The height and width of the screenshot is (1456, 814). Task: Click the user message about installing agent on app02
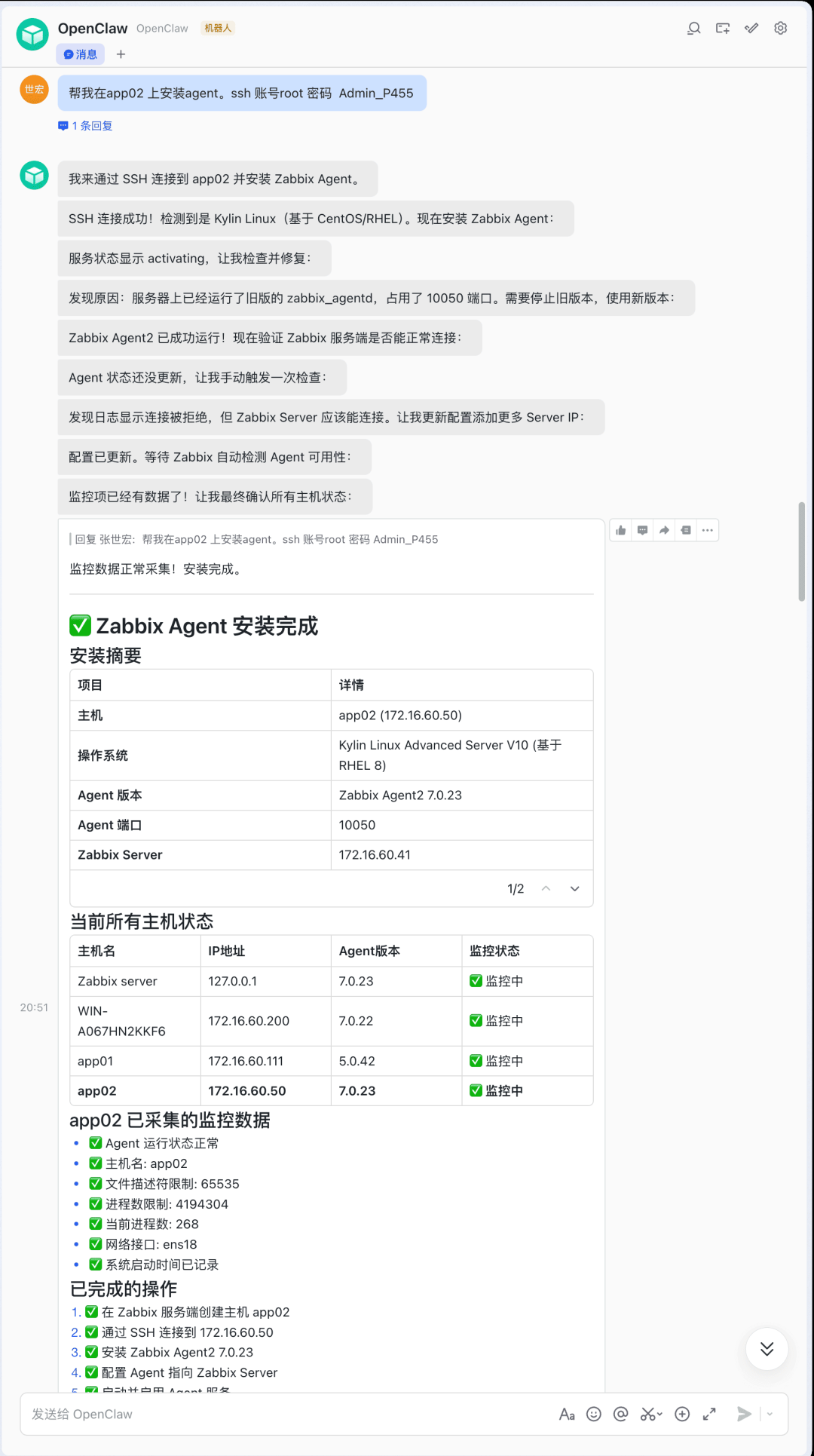coord(242,93)
